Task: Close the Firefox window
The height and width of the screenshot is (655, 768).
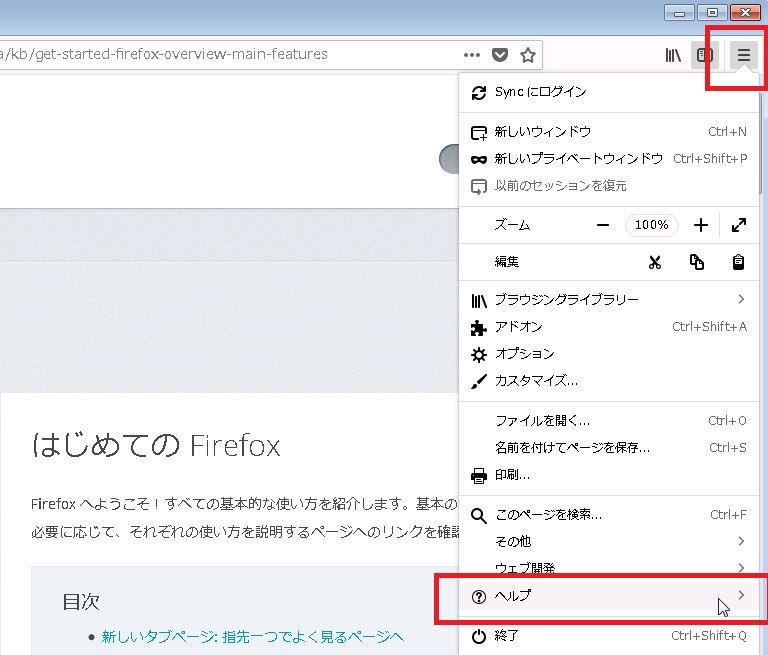Action: coord(745,12)
